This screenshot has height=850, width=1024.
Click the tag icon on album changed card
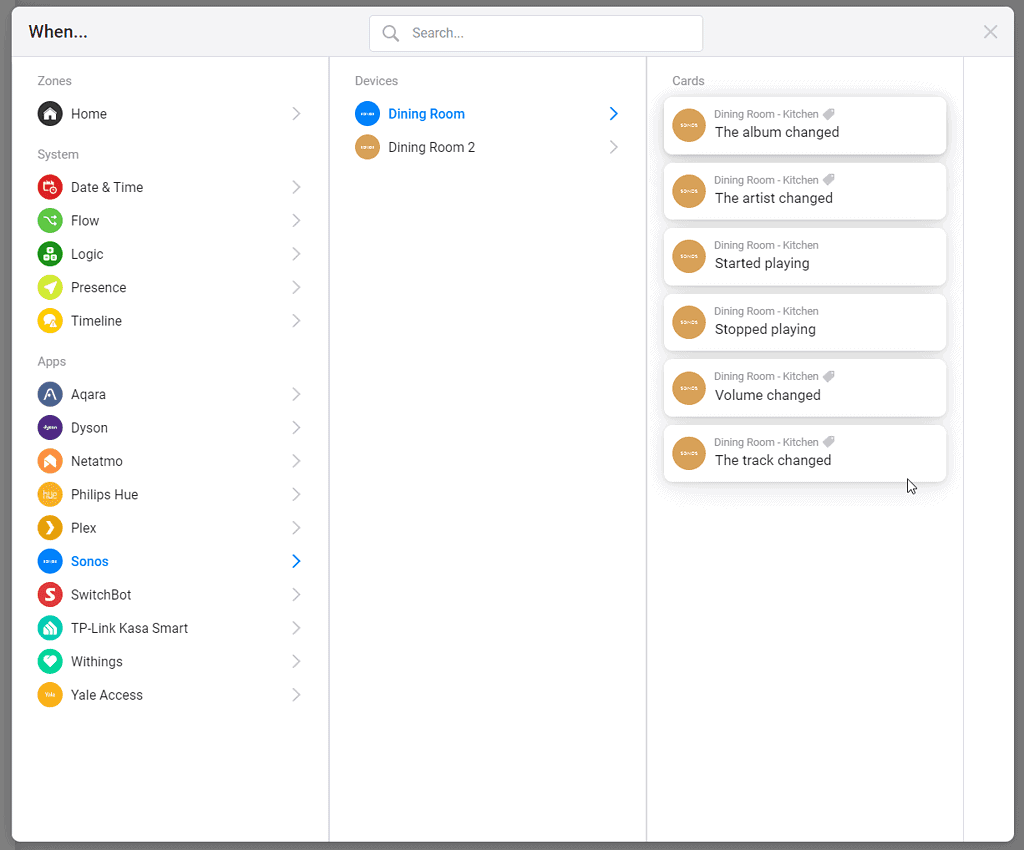pos(829,115)
